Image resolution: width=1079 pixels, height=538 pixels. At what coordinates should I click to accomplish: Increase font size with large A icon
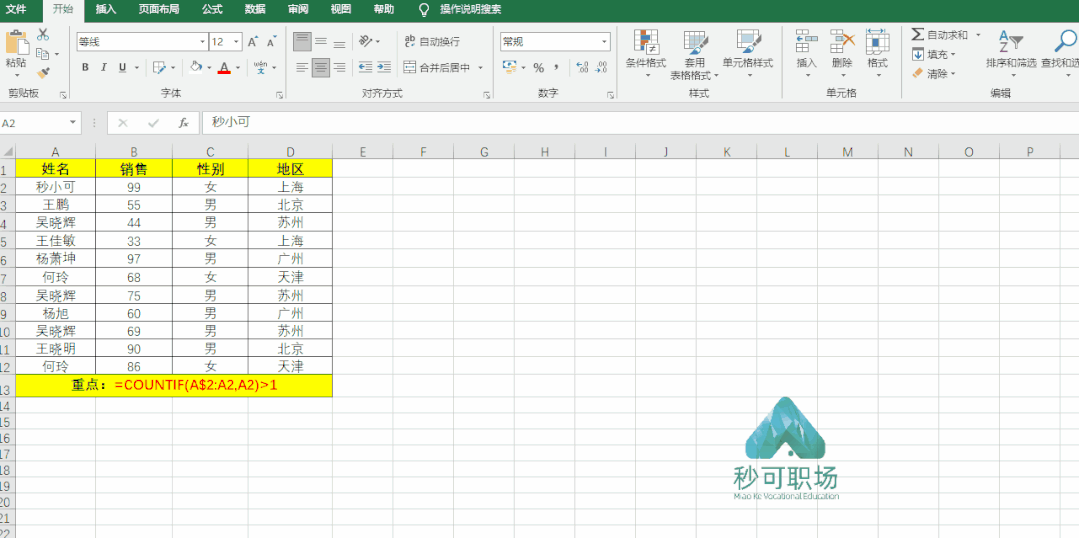pos(253,42)
